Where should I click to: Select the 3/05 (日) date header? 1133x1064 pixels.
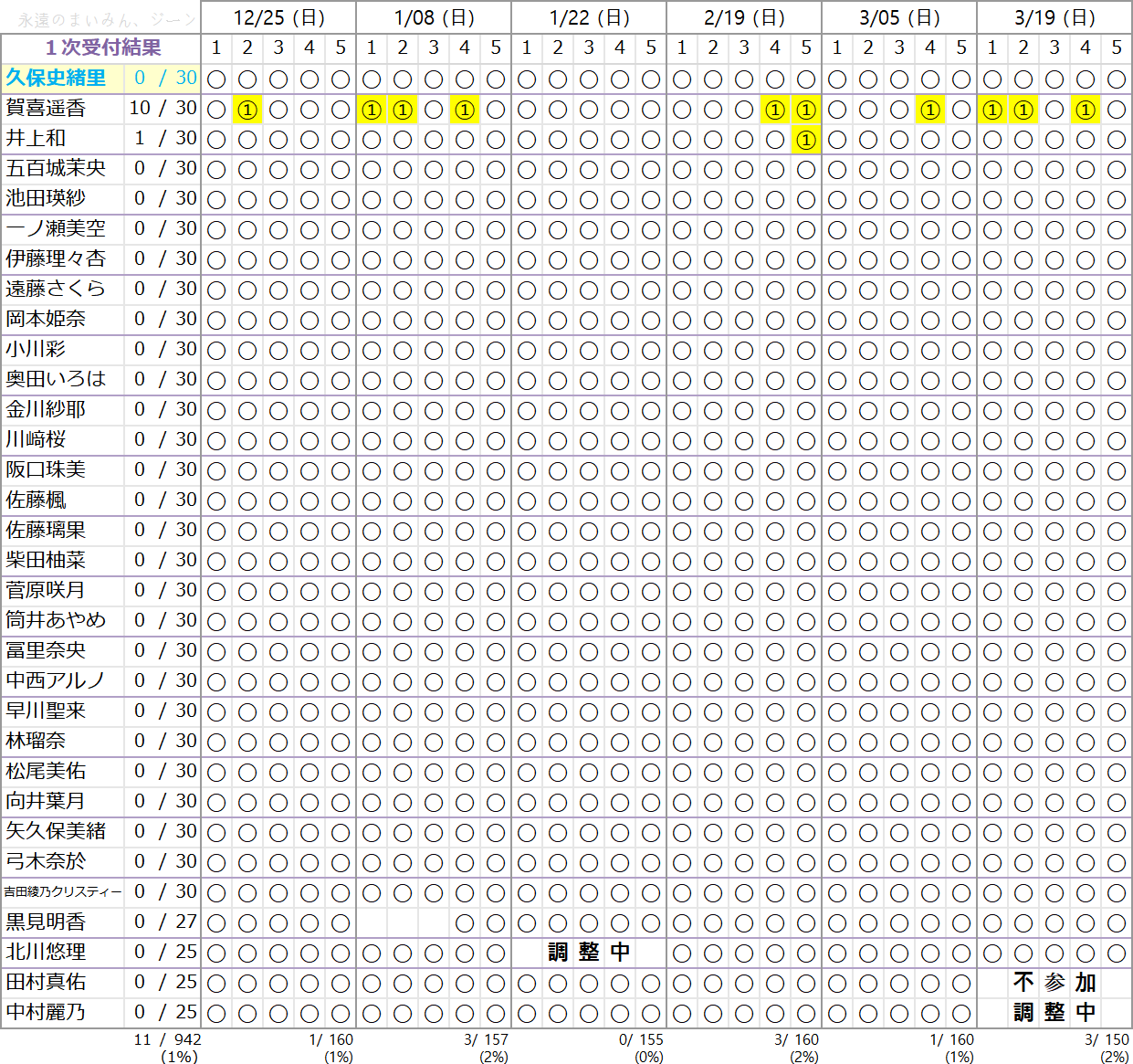[x=899, y=17]
